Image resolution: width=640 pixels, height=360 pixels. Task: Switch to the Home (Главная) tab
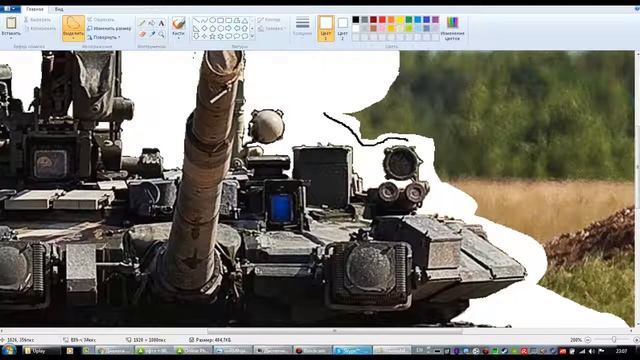35,9
